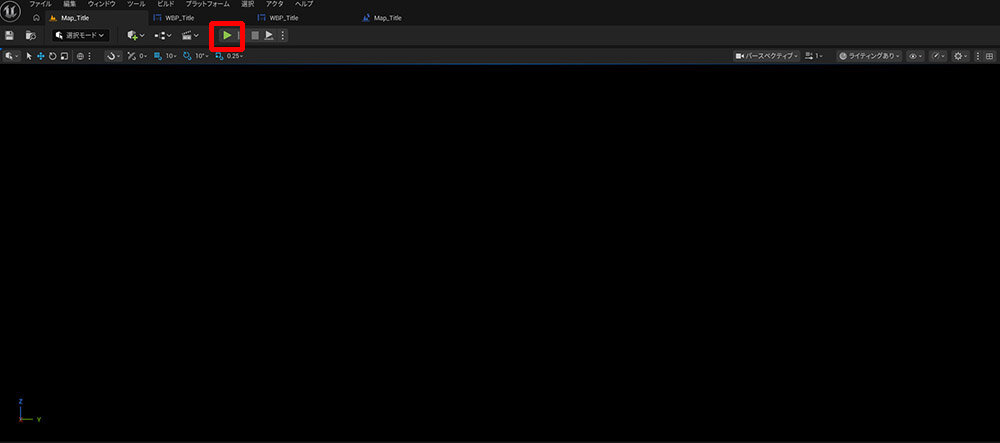This screenshot has height=443, width=1000.
Task: Click the Stop play button
Action: coord(255,35)
